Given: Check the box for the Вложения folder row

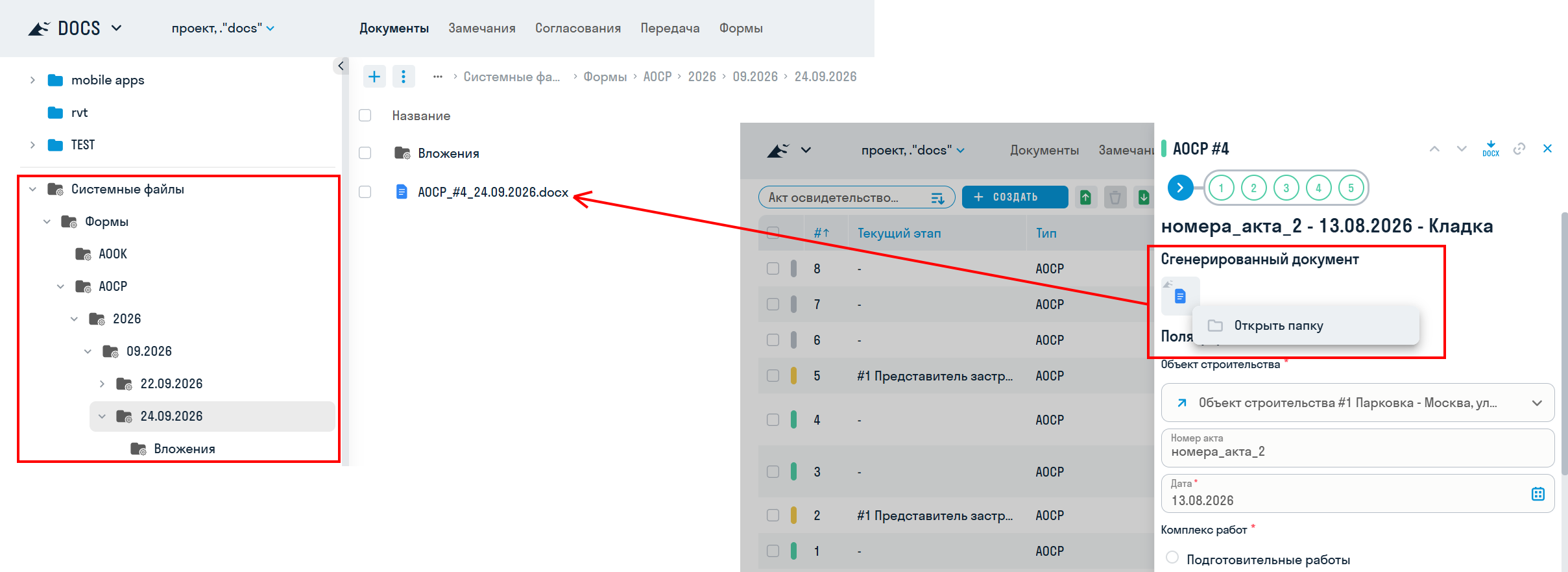Looking at the screenshot, I should 365,153.
